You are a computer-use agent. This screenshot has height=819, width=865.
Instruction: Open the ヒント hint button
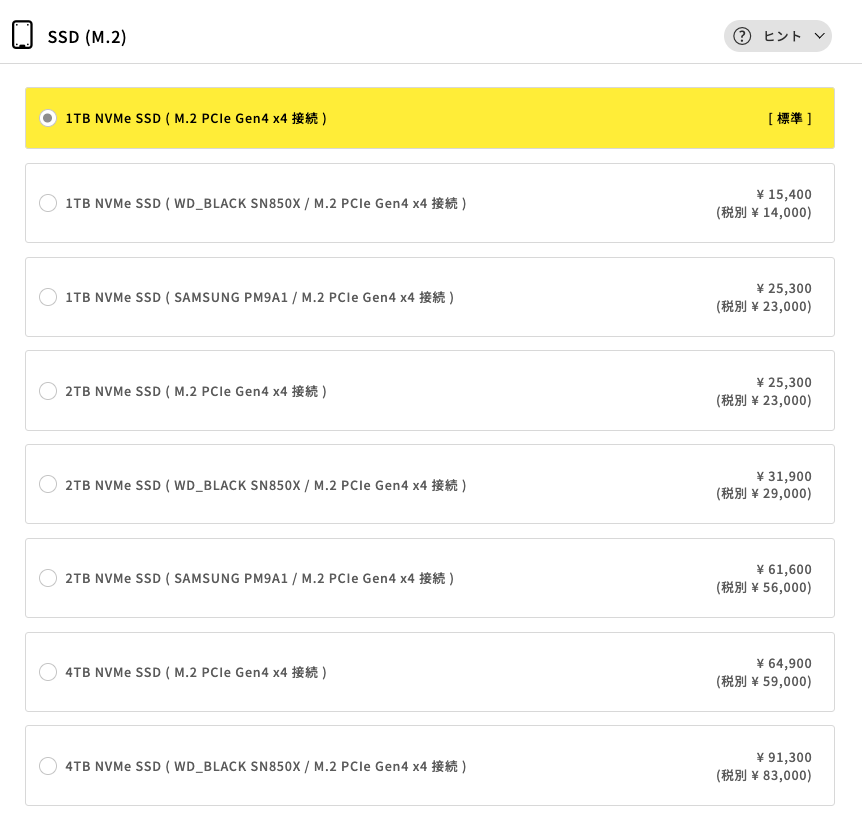pyautogui.click(x=781, y=36)
